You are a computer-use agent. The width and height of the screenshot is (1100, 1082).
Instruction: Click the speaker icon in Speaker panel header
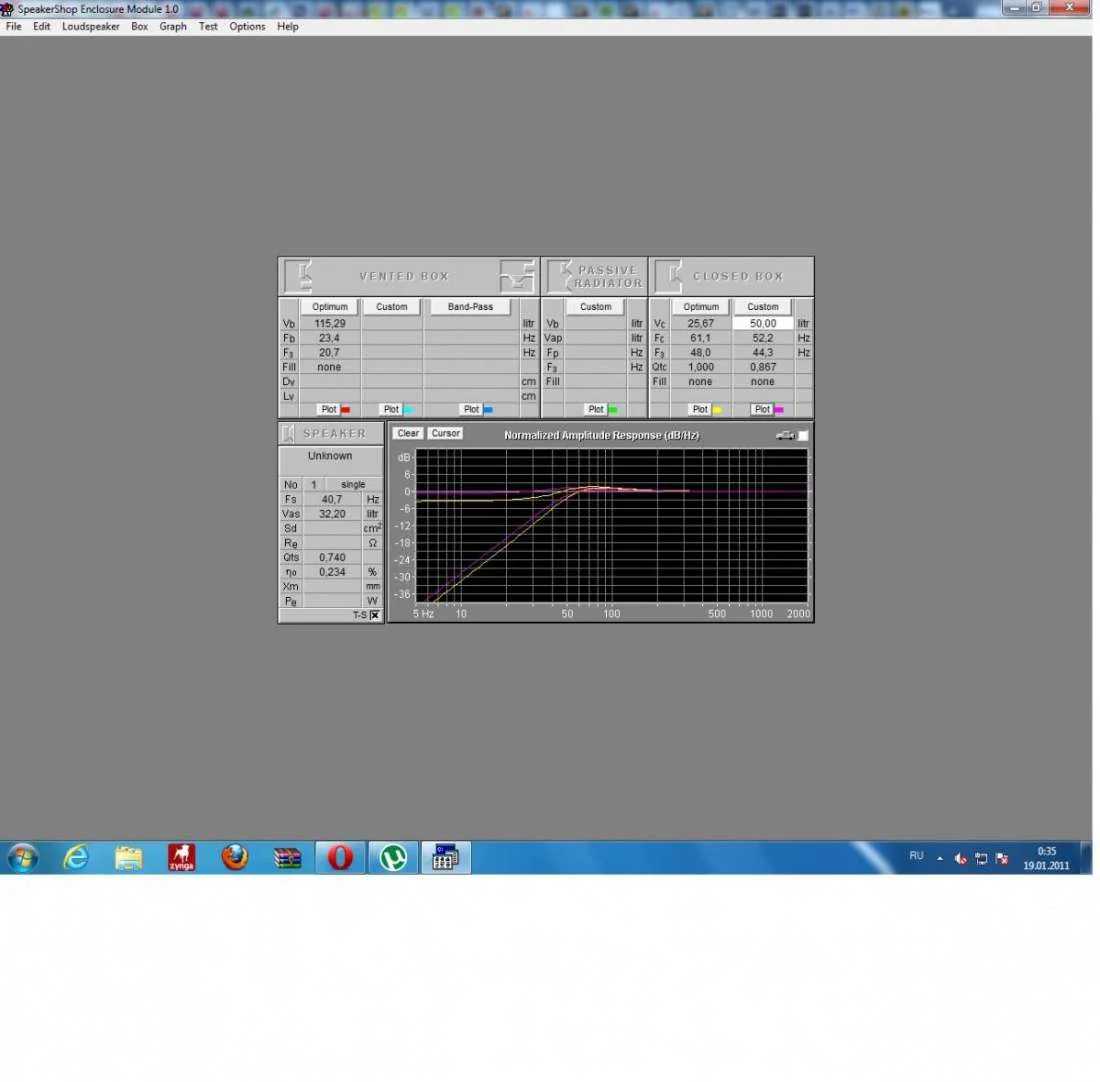point(289,433)
